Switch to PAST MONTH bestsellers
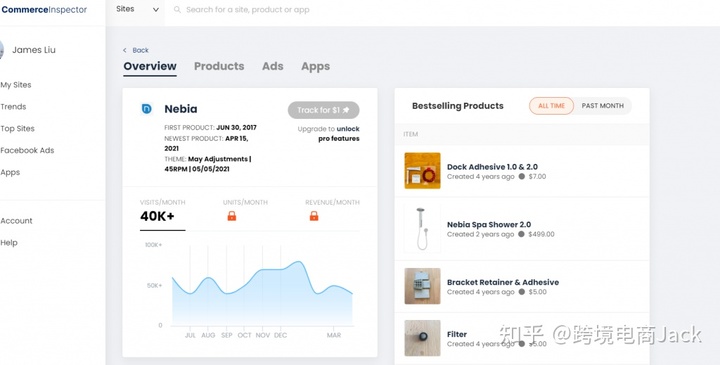This screenshot has height=365, width=720. pyautogui.click(x=602, y=106)
